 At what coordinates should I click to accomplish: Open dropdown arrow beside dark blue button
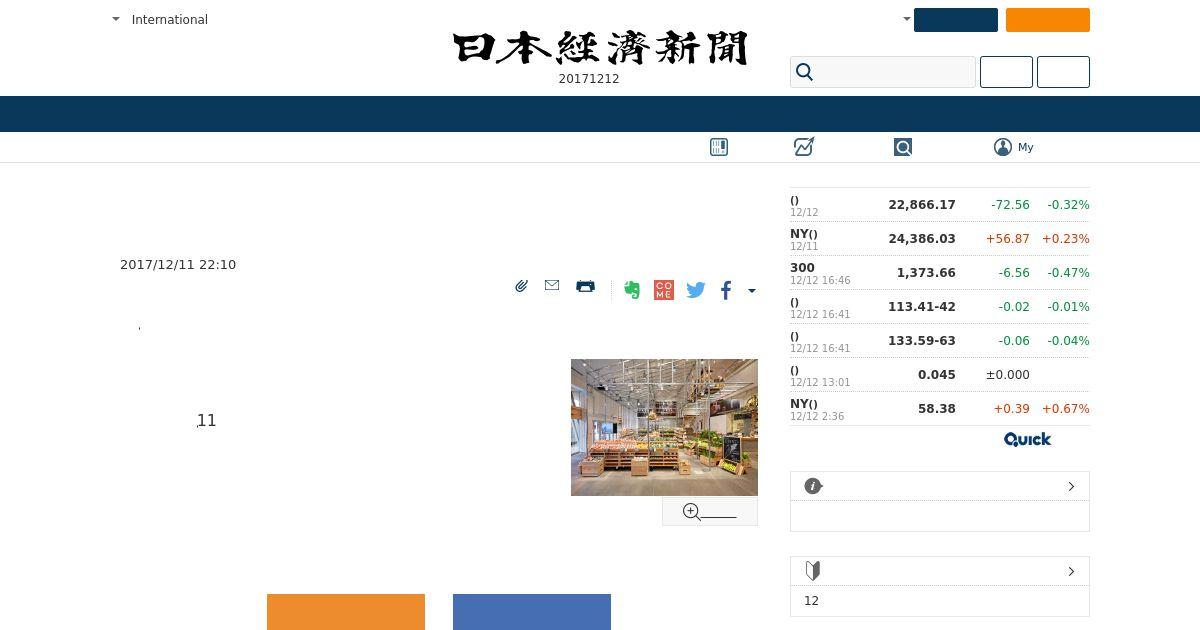point(907,19)
